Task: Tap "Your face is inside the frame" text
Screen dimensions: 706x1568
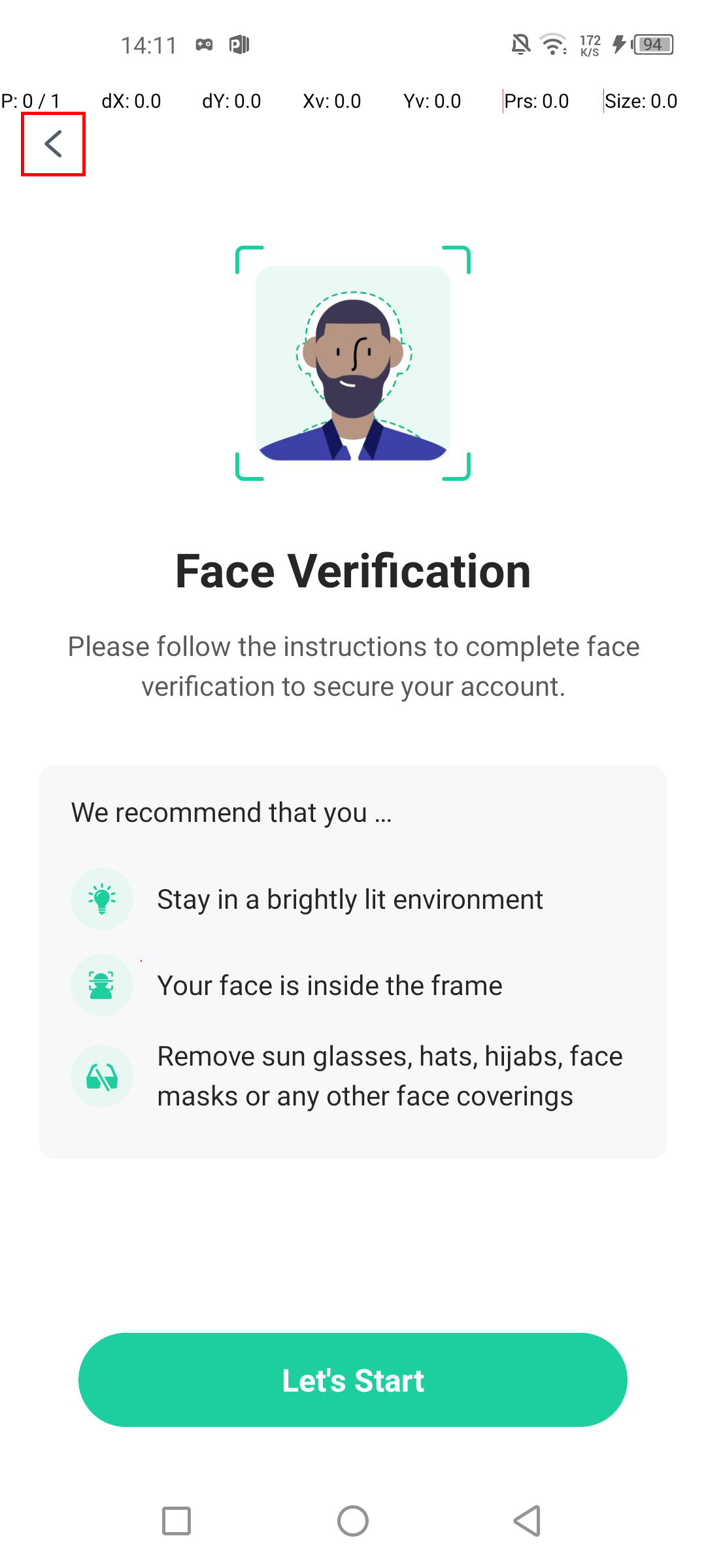Action: coord(329,986)
